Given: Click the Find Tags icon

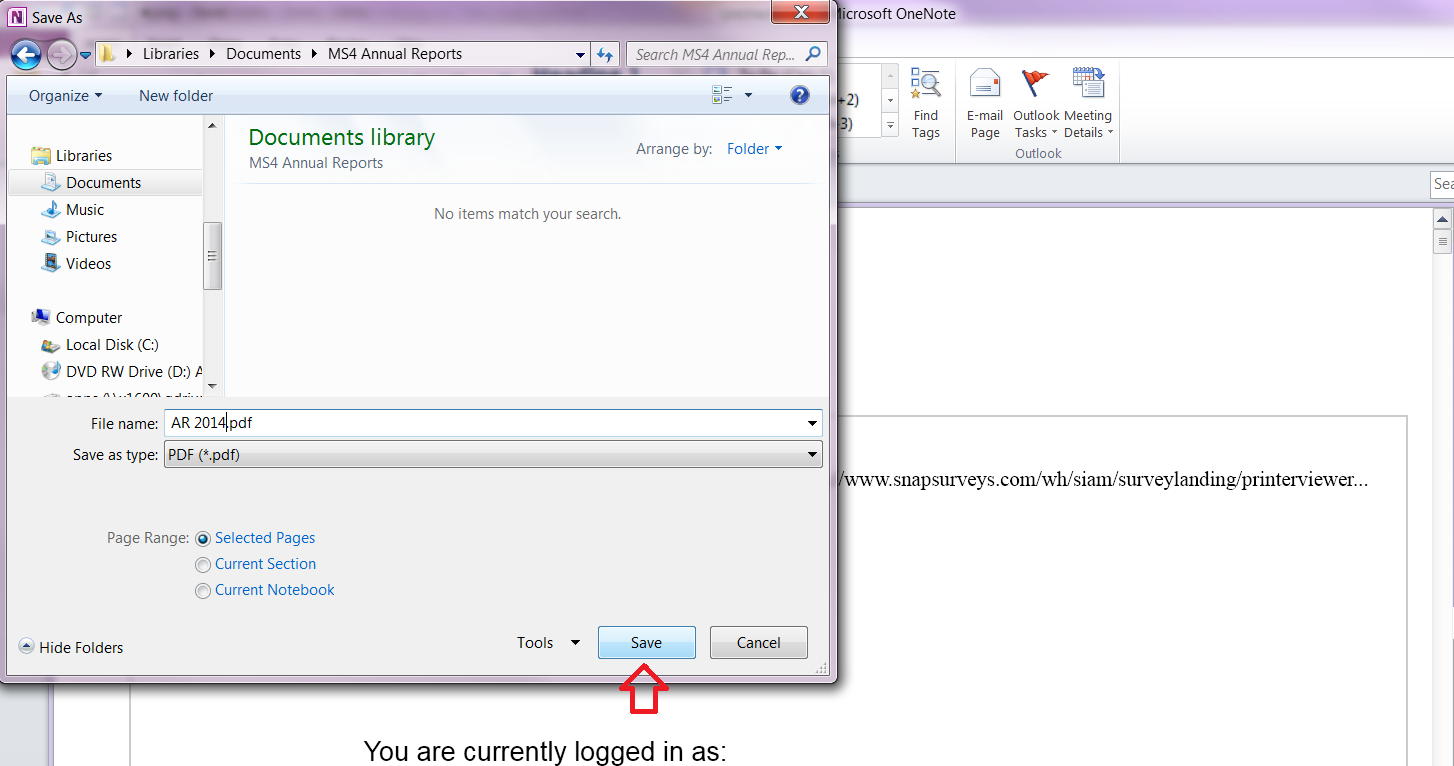Looking at the screenshot, I should pyautogui.click(x=925, y=85).
